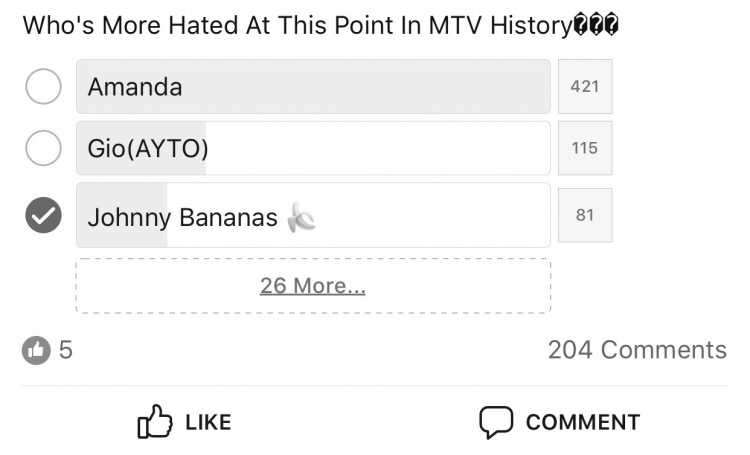Click the Amanda poll option bar
The image size is (750, 455).
(313, 87)
